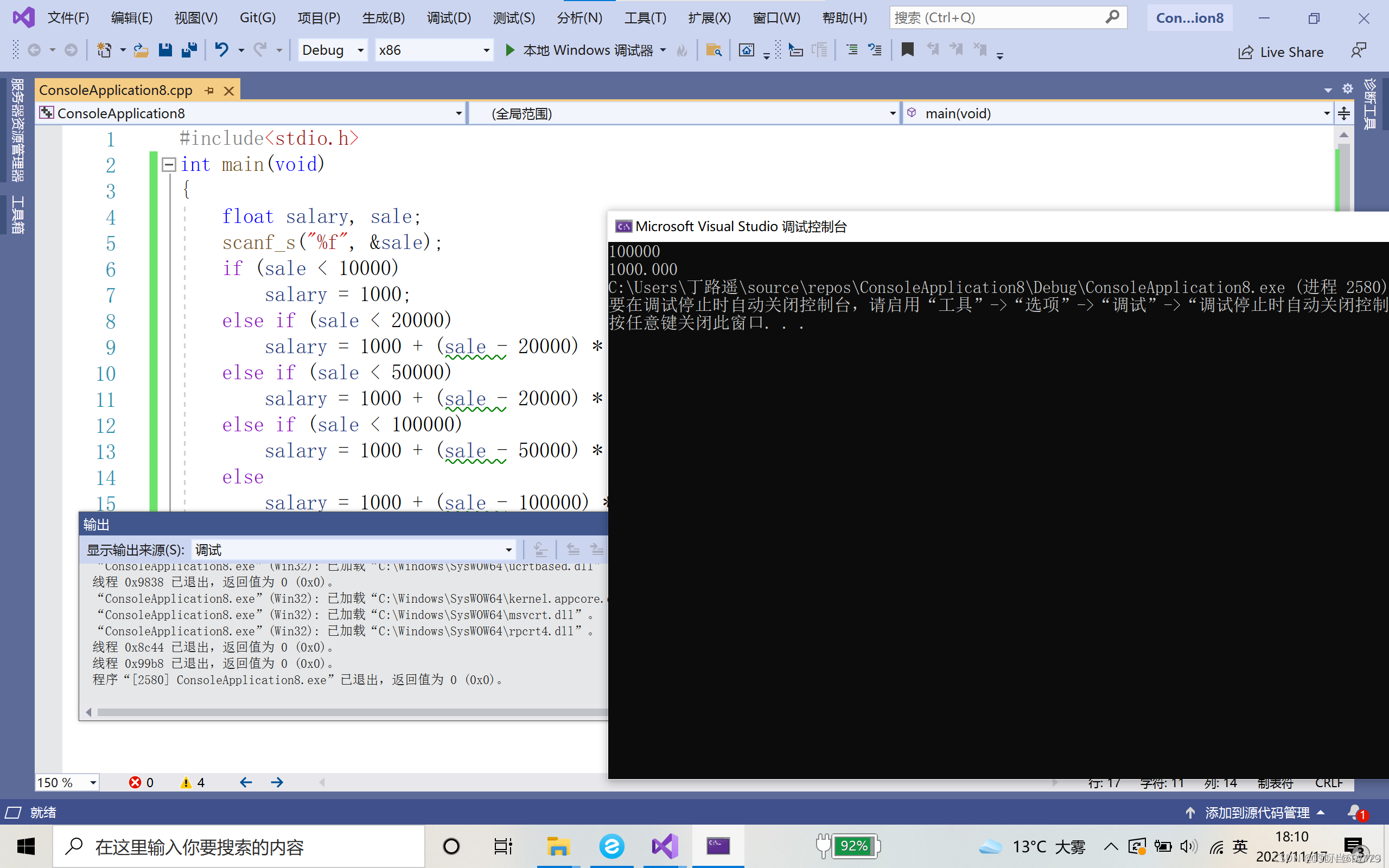Click the Find in Files icon

point(713,50)
